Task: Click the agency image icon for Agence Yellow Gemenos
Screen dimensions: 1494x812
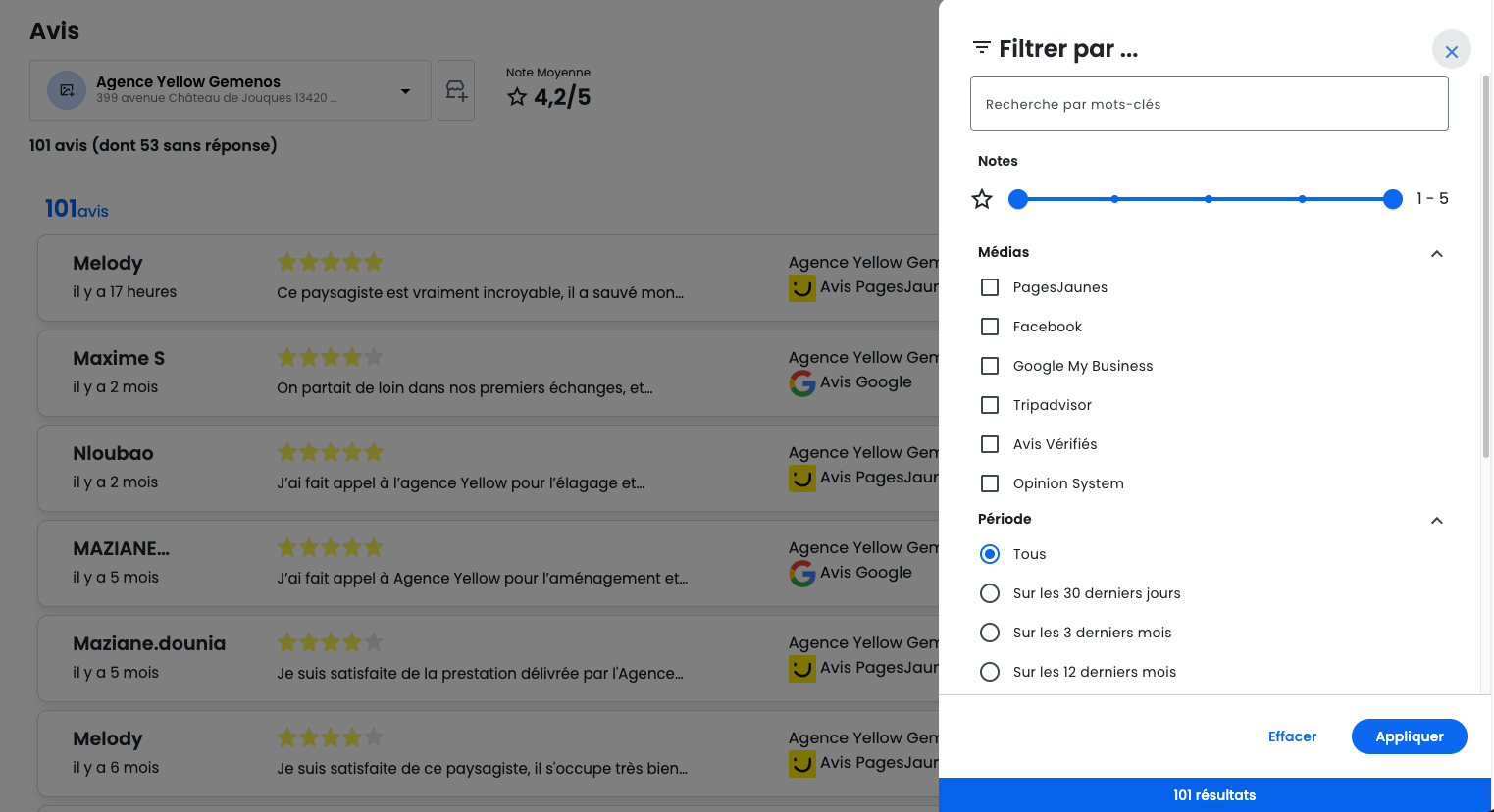Action: click(x=67, y=90)
